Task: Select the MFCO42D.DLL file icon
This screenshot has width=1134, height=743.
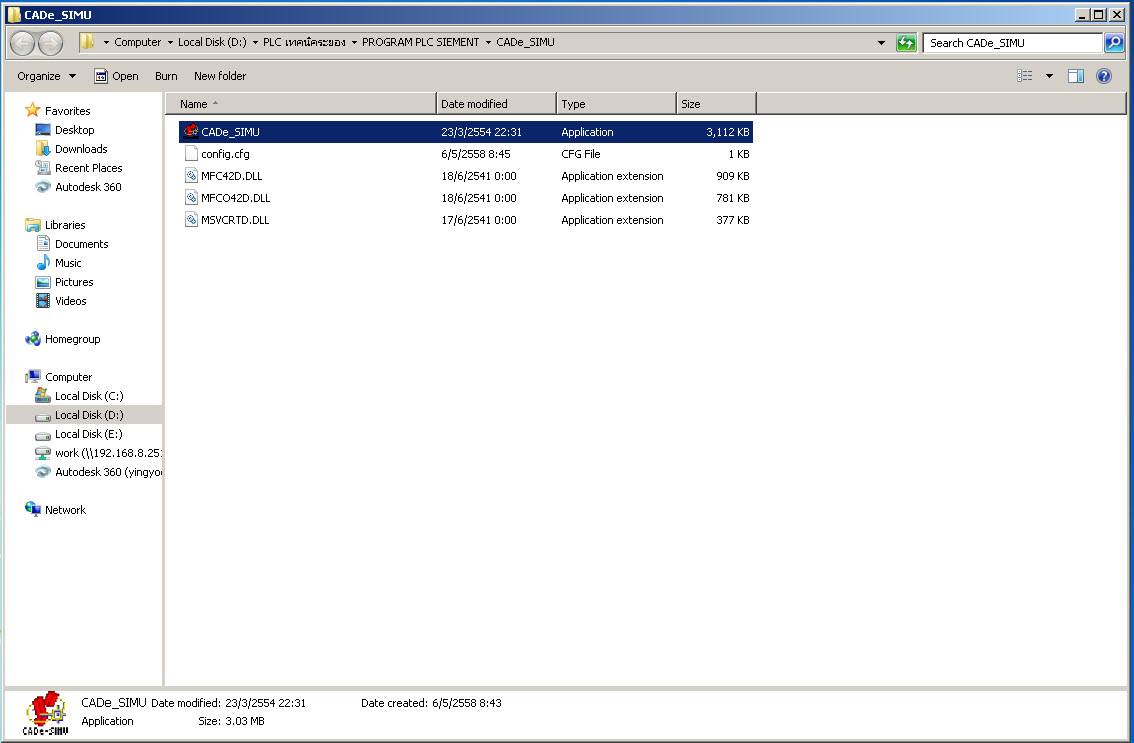Action: coord(191,198)
